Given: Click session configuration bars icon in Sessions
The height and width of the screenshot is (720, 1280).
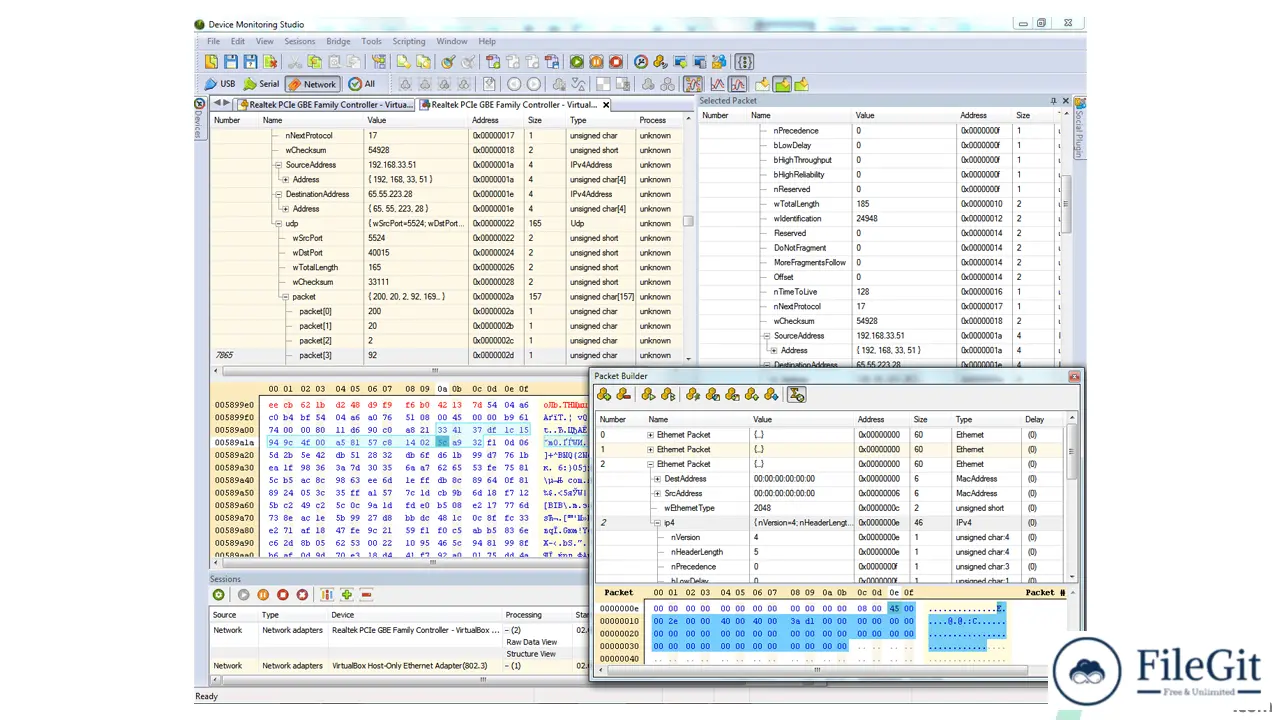Looking at the screenshot, I should [x=327, y=595].
